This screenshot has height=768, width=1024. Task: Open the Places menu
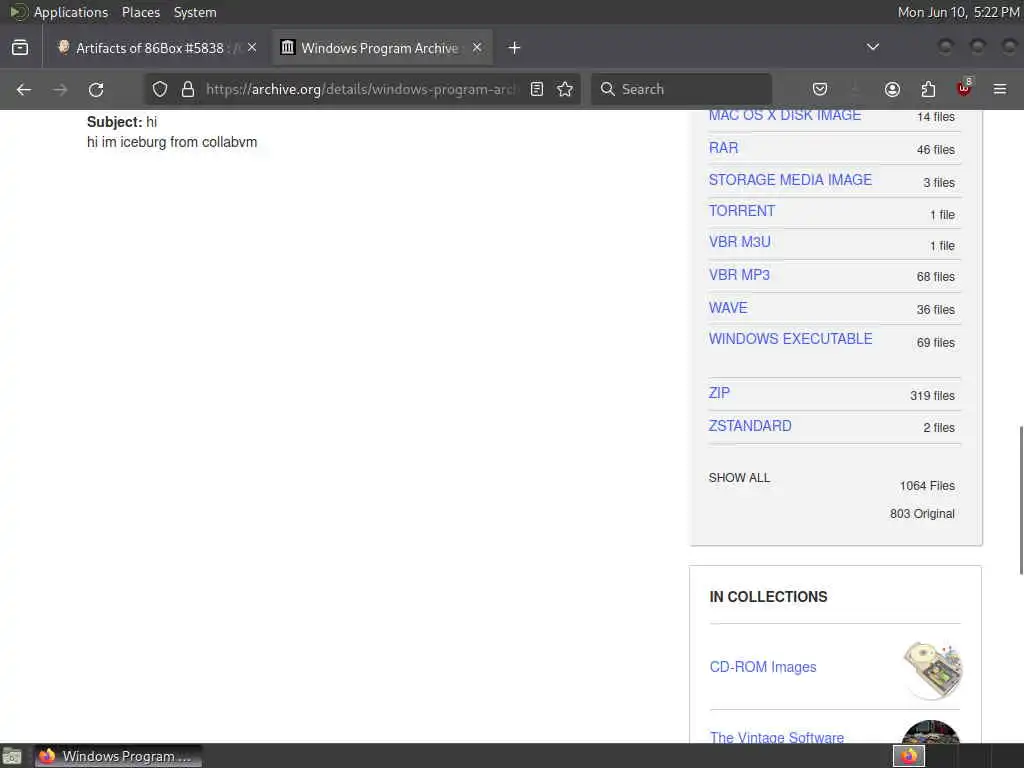(141, 12)
